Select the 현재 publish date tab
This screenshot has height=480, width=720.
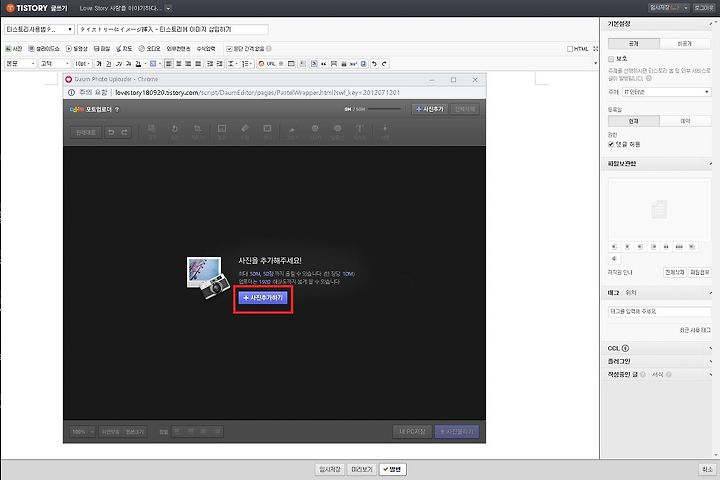[634, 121]
